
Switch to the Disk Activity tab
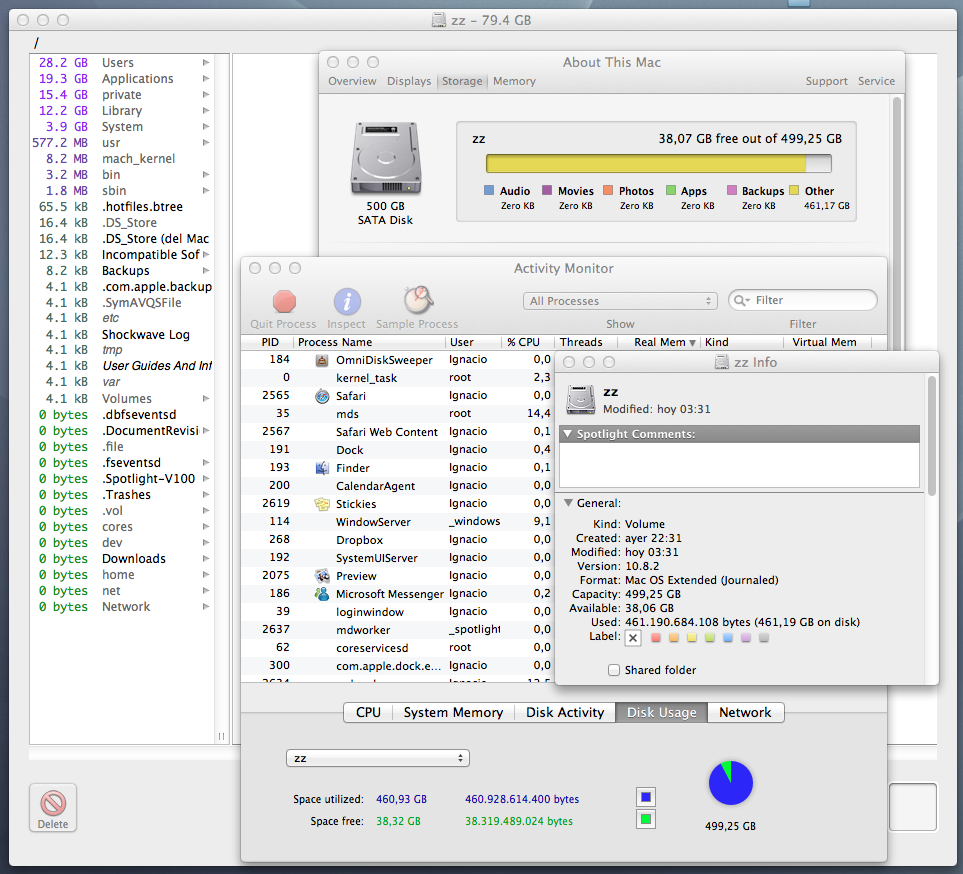click(x=565, y=713)
